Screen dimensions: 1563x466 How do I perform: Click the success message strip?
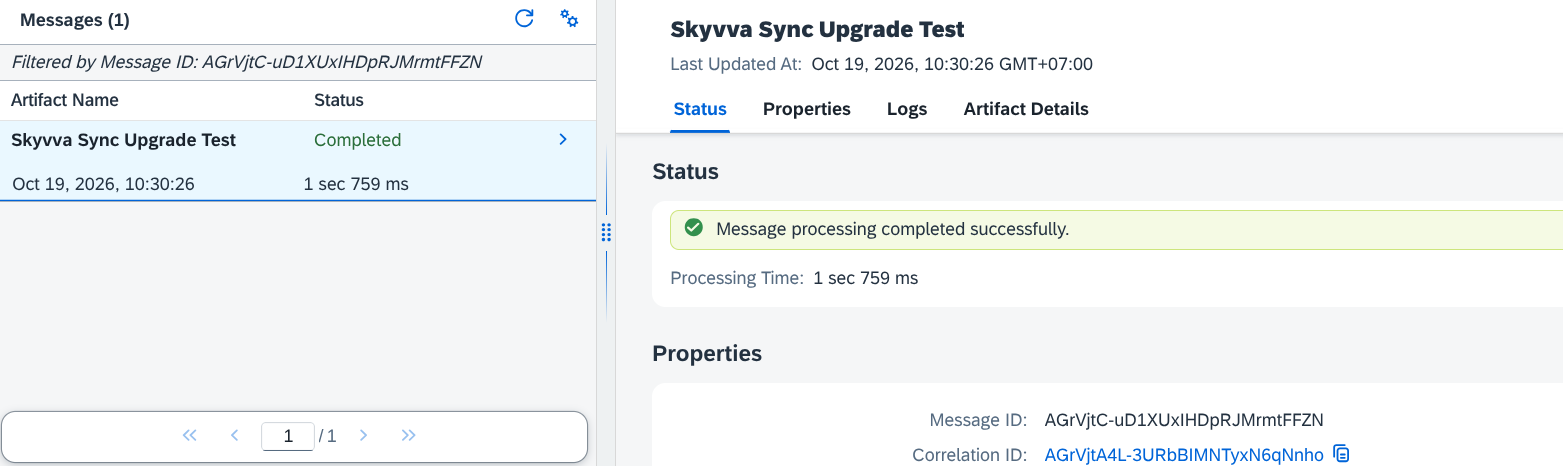coord(1116,229)
